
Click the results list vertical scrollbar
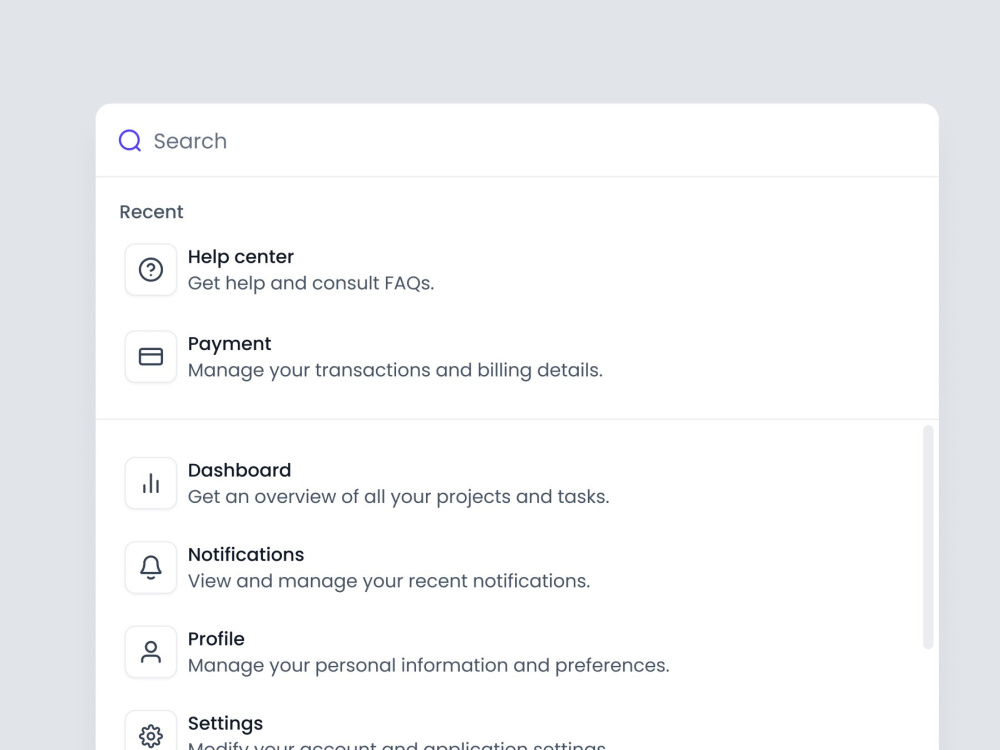pyautogui.click(x=929, y=537)
